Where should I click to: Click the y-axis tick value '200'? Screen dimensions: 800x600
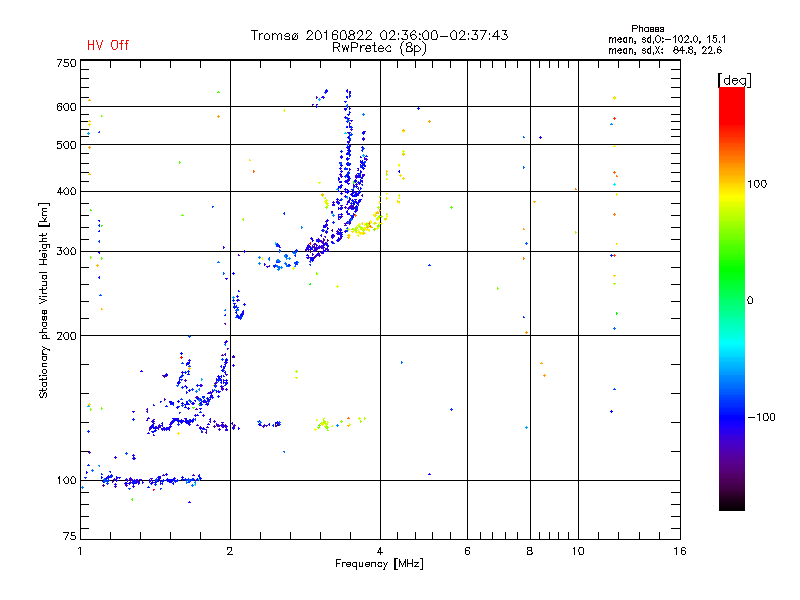point(67,336)
